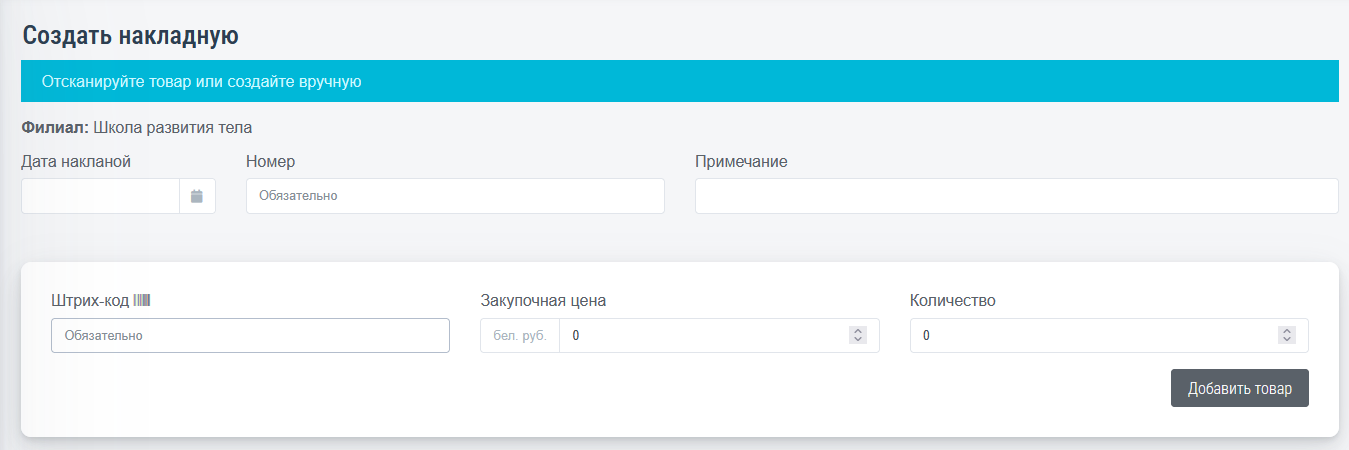Screen dimensions: 1349x450
Task: Click into the Номер input field
Action: [x=455, y=196]
